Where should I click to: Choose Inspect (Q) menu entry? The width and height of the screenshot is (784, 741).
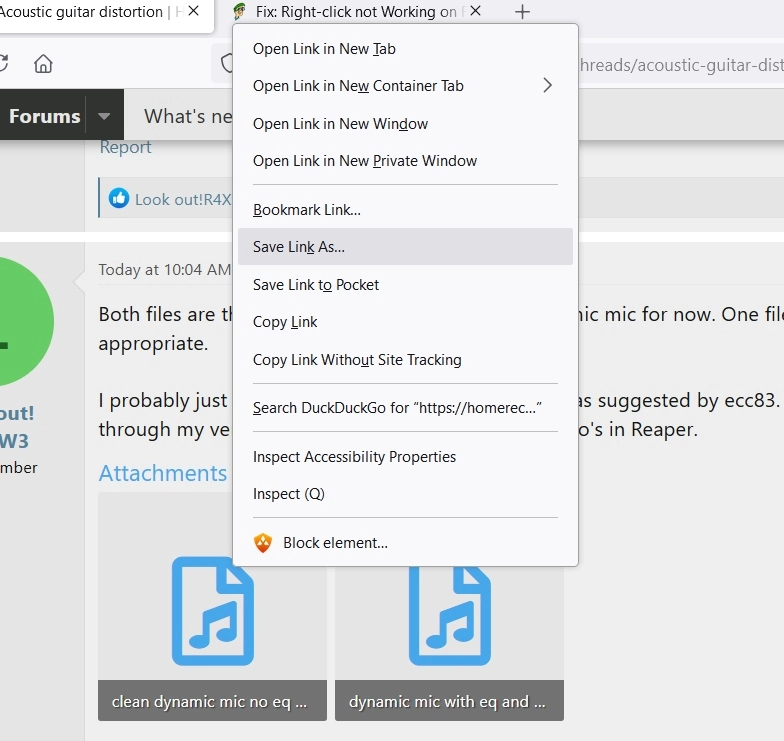[x=405, y=494]
